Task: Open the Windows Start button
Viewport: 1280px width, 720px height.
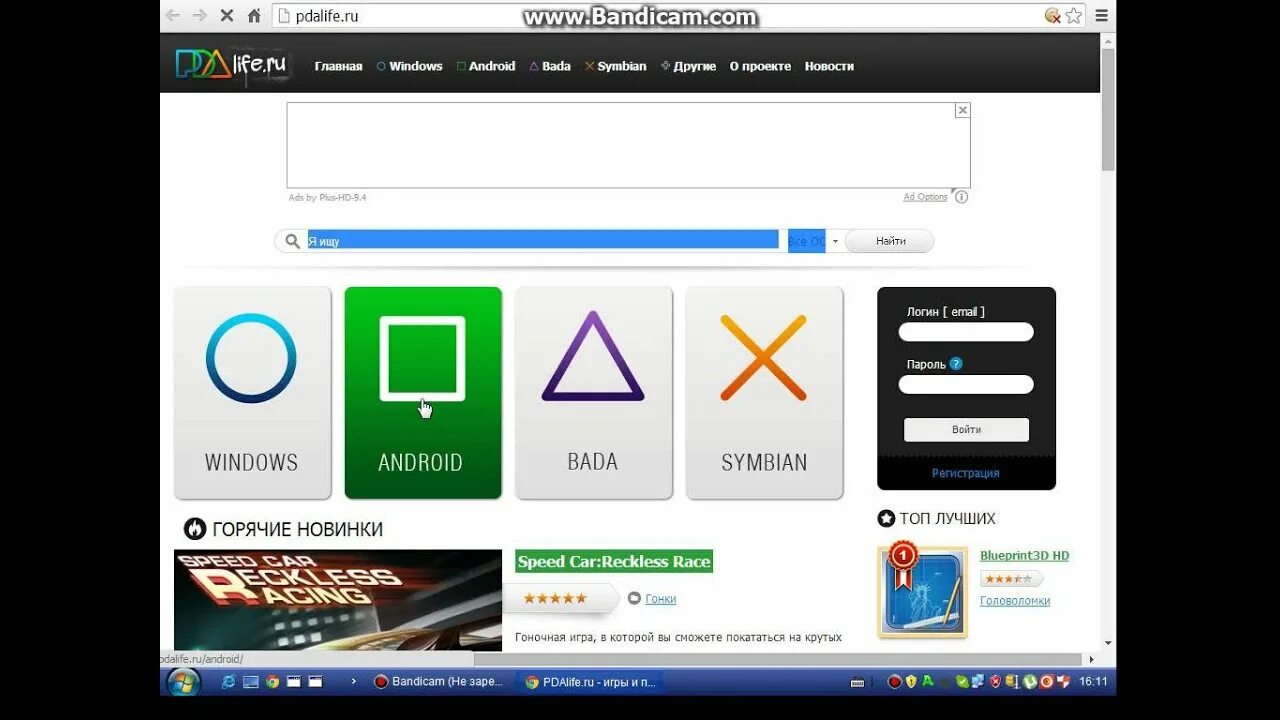Action: [x=184, y=682]
